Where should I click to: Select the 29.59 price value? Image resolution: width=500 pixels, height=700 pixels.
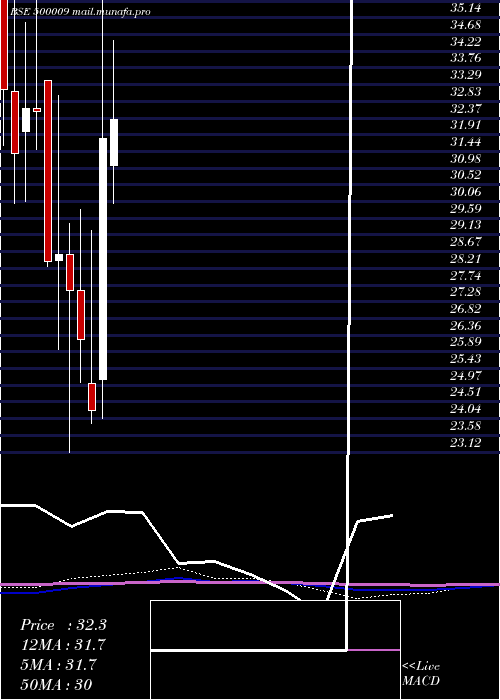point(466,208)
